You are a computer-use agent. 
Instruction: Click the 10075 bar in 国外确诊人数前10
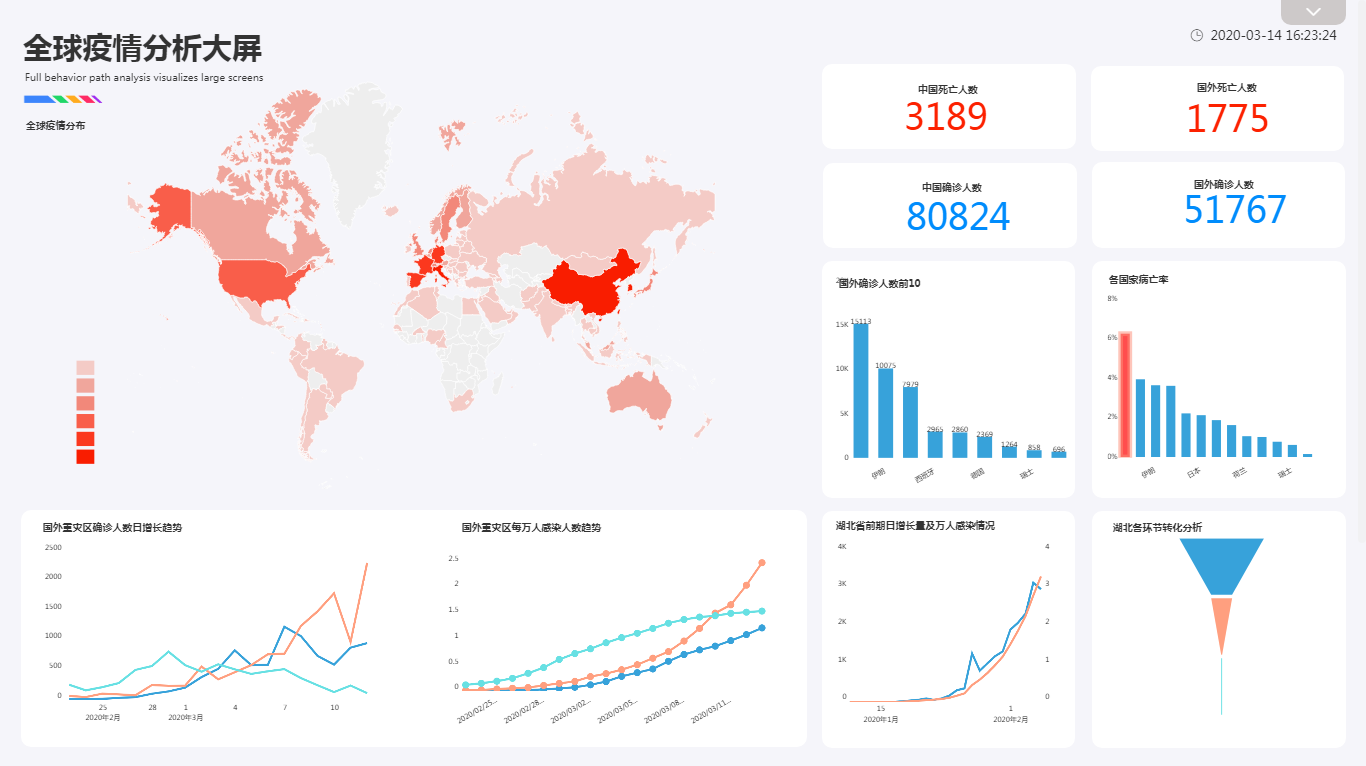pyautogui.click(x=885, y=412)
